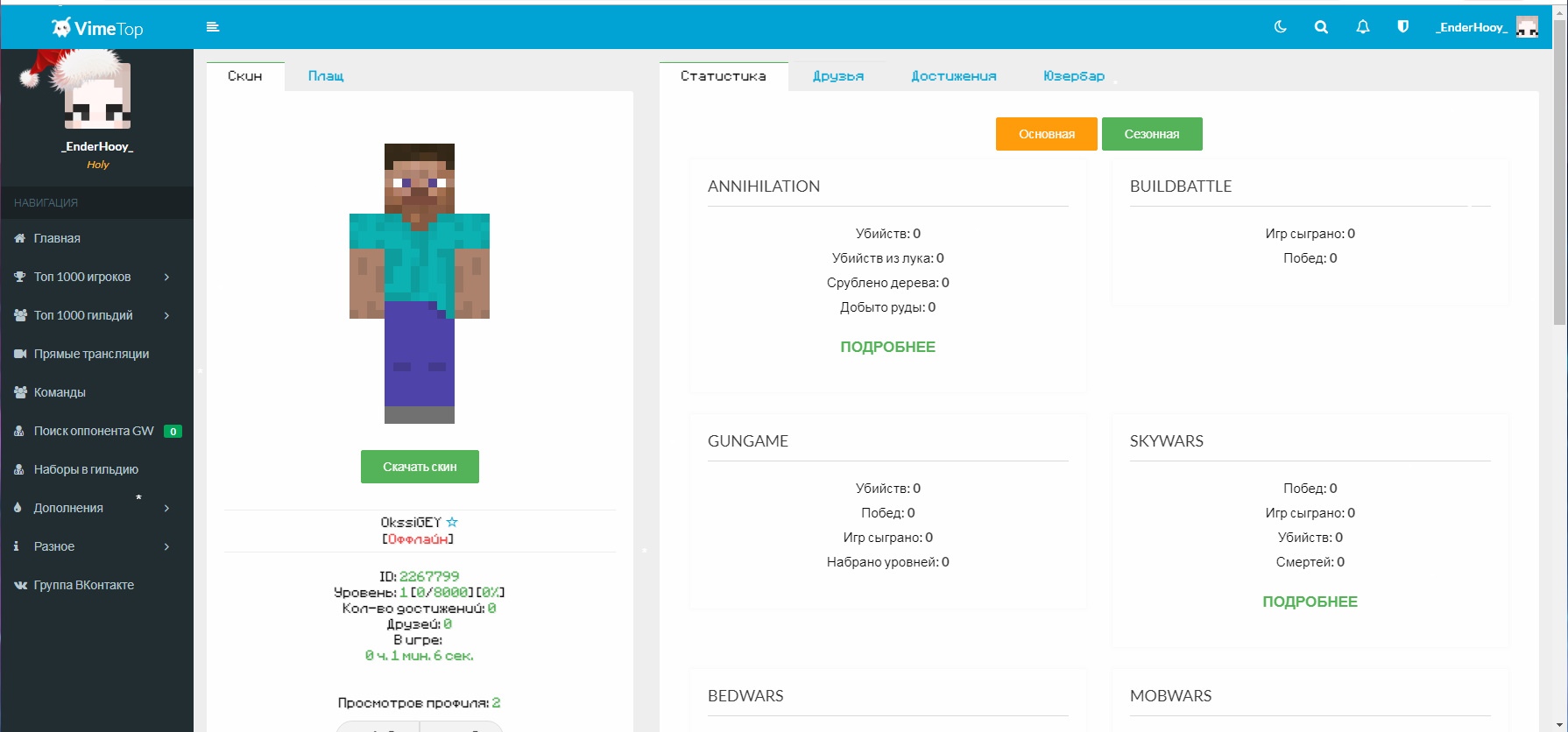Open the Юзербар tab
This screenshot has width=1568, height=732.
click(x=1074, y=76)
